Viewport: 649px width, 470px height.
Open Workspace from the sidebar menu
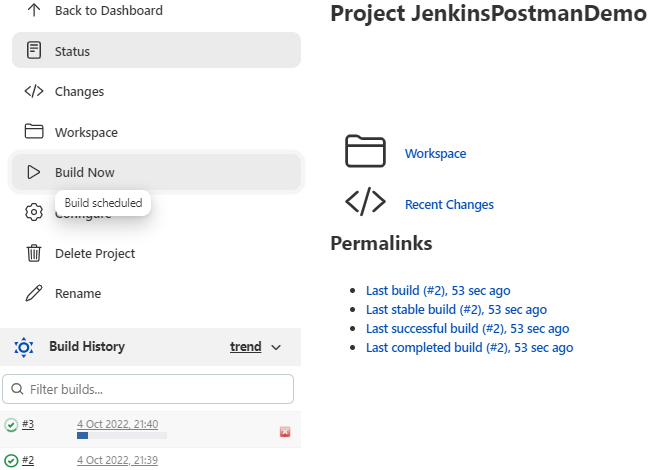click(87, 132)
